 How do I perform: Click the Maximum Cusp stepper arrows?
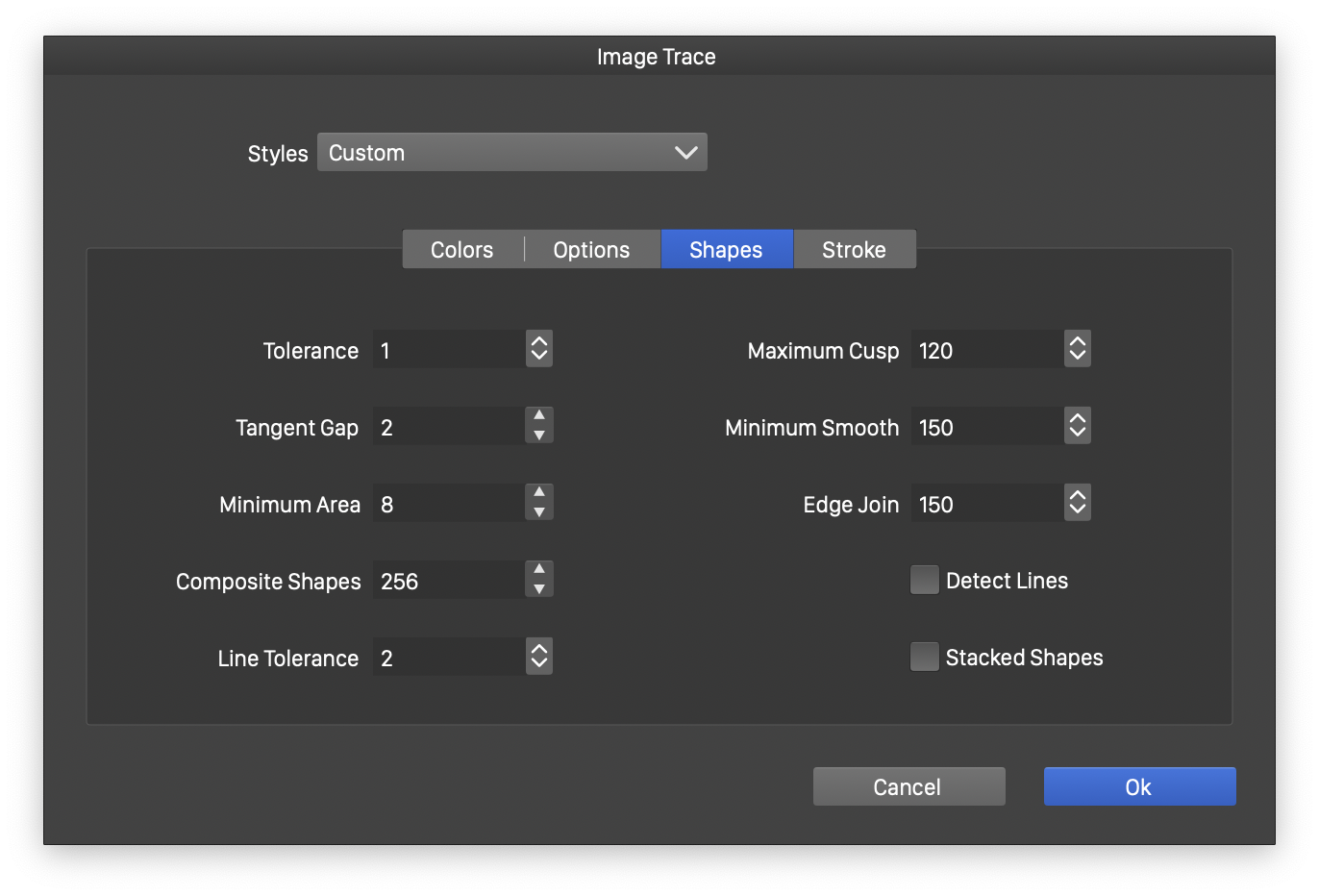click(x=1078, y=349)
